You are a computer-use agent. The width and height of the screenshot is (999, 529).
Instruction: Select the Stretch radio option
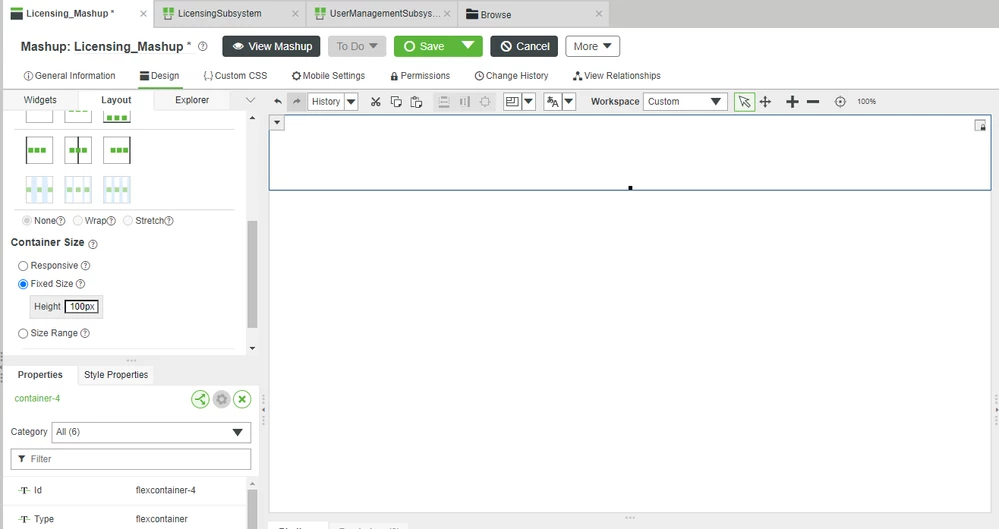[128, 221]
